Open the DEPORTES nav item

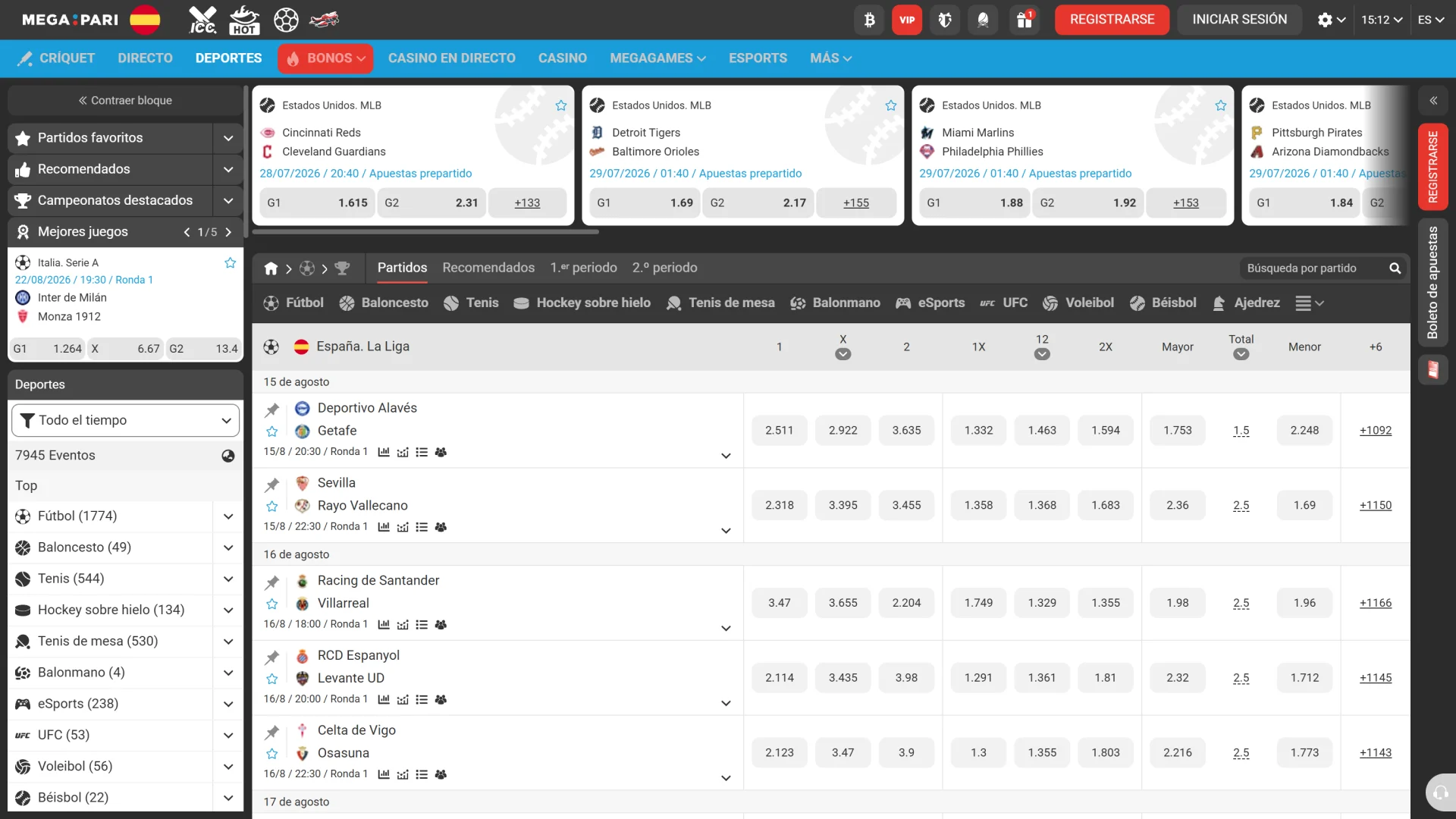[x=228, y=58]
